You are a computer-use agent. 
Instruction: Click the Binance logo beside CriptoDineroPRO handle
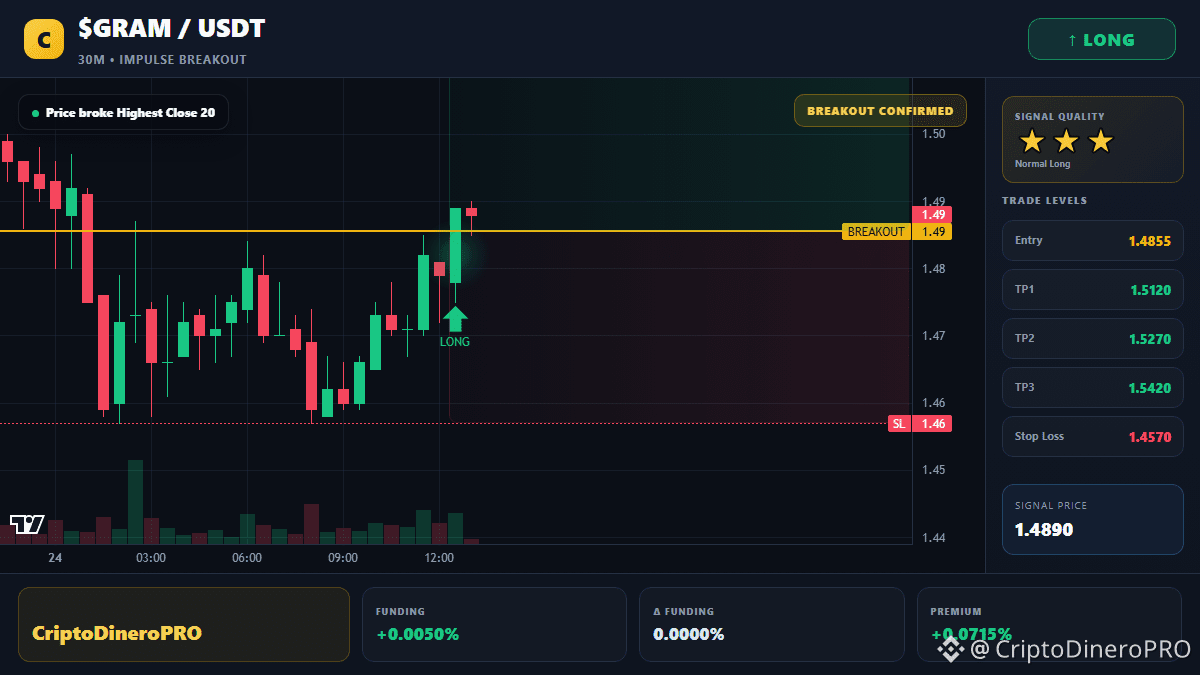(x=949, y=649)
